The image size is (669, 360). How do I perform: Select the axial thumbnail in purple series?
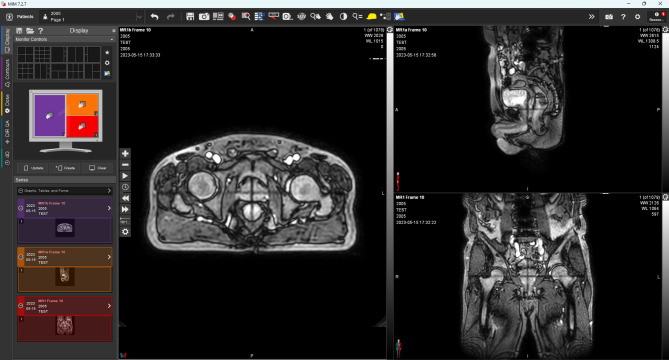[65, 228]
